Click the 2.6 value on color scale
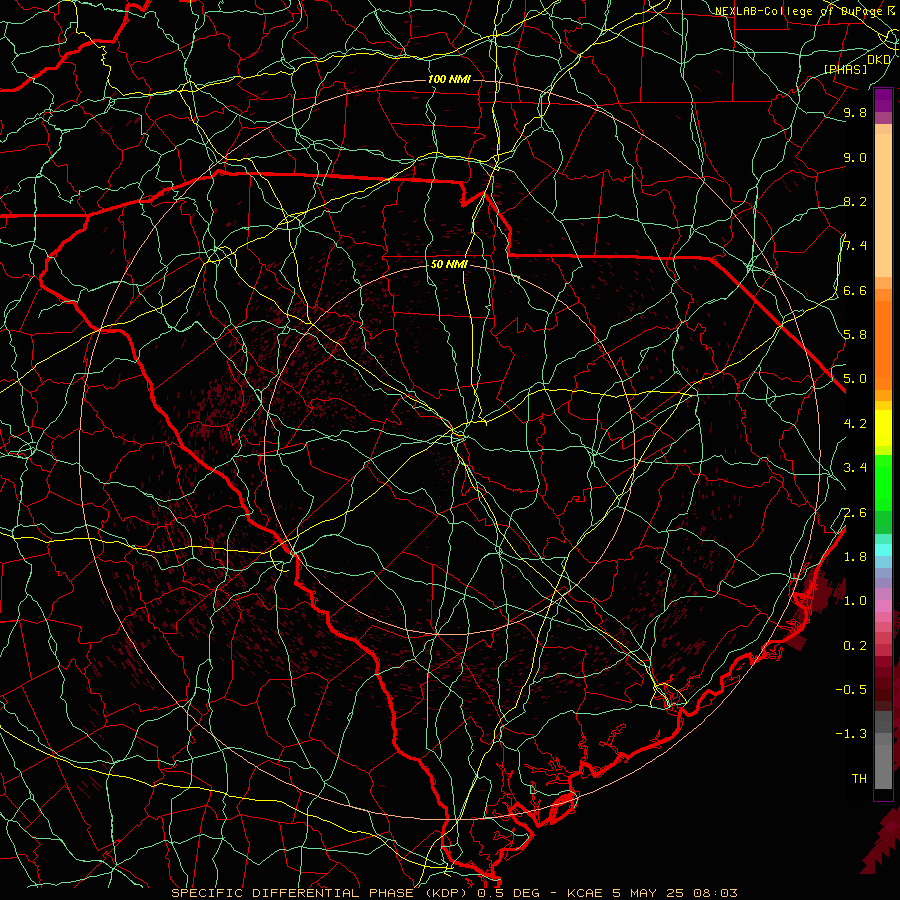The width and height of the screenshot is (900, 900). [x=855, y=513]
